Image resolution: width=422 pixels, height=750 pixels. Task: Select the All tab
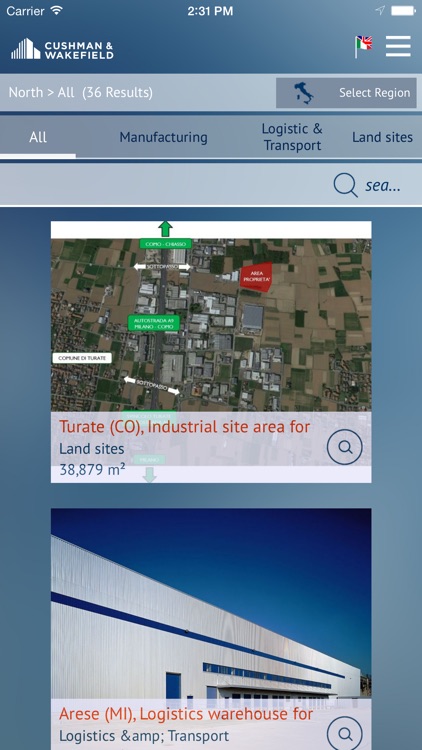click(38, 138)
